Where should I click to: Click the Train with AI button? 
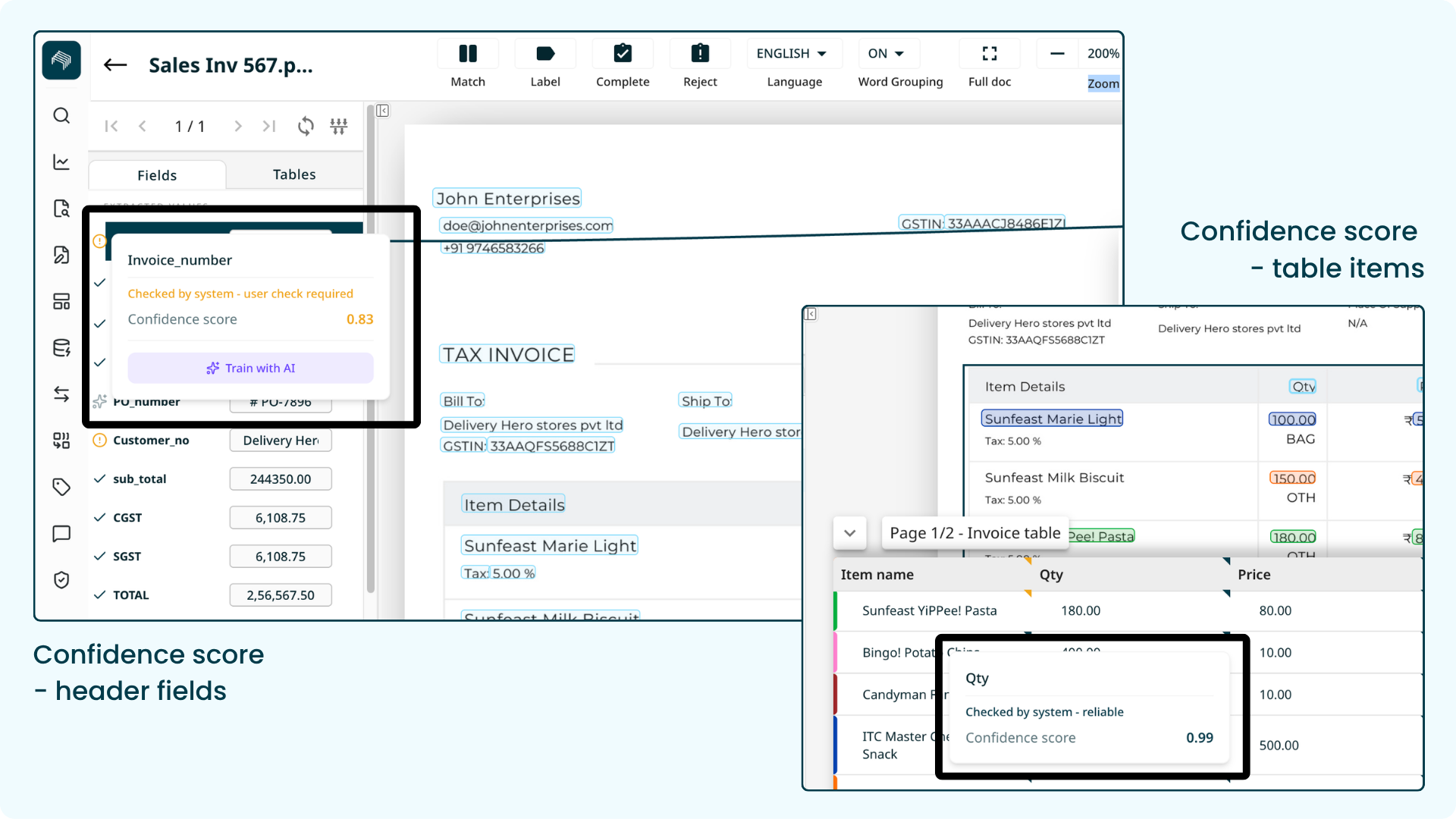point(250,368)
